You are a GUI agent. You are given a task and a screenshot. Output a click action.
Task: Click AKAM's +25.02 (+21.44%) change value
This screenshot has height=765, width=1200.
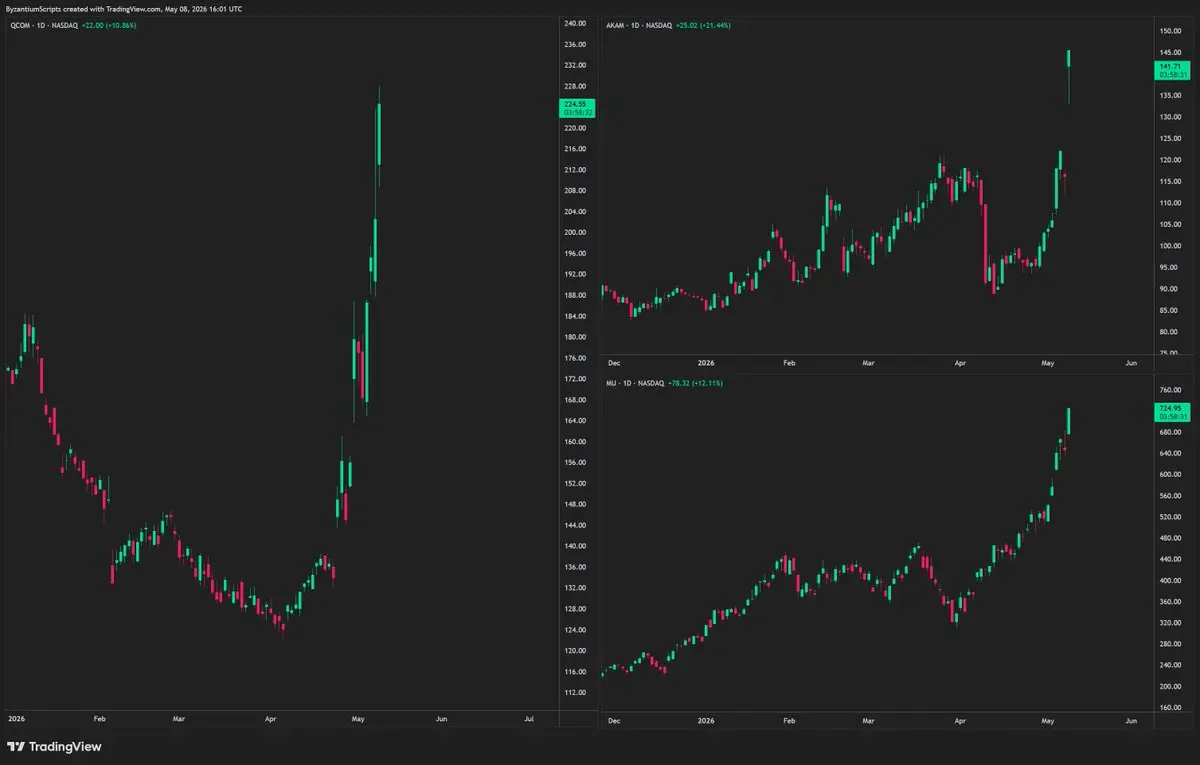coord(704,25)
